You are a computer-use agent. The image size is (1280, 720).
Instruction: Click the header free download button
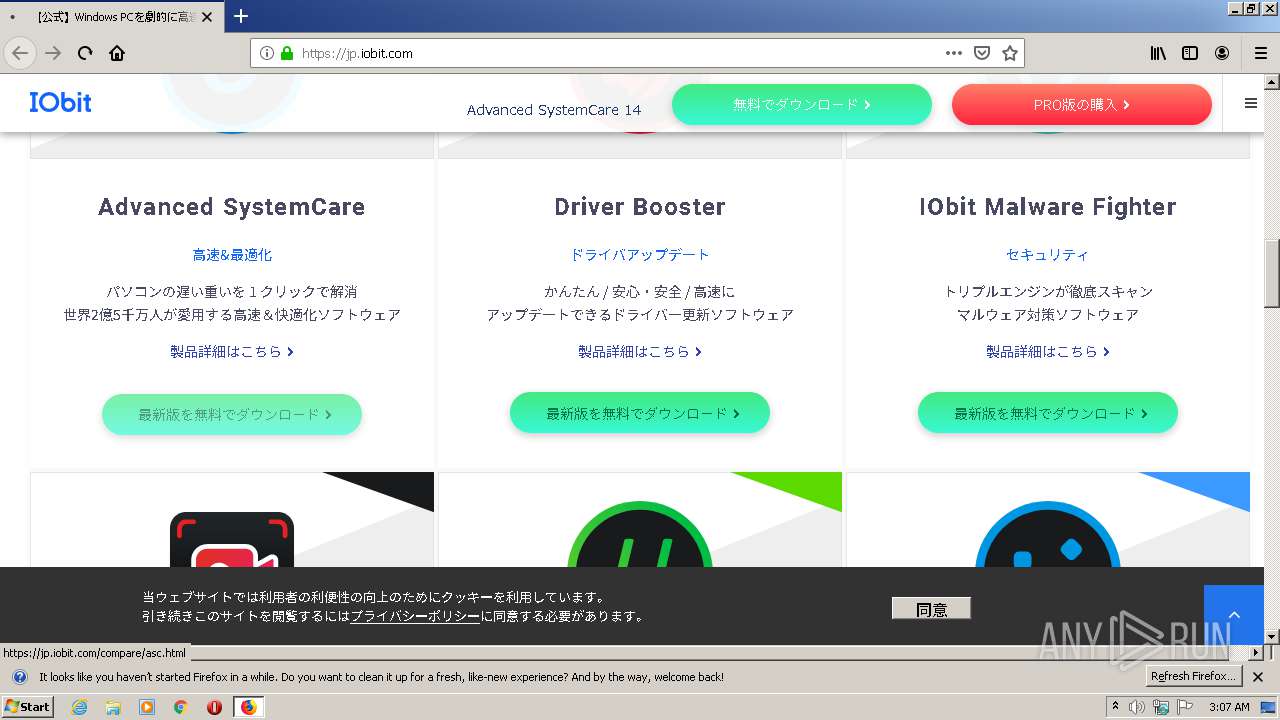click(802, 104)
